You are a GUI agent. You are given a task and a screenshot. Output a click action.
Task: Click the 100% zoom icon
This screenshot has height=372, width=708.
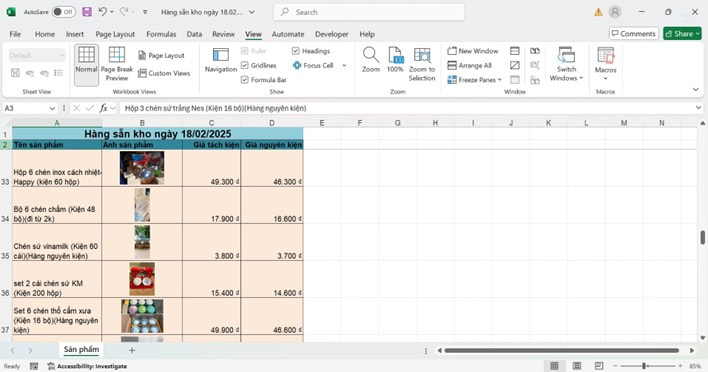[x=395, y=55]
